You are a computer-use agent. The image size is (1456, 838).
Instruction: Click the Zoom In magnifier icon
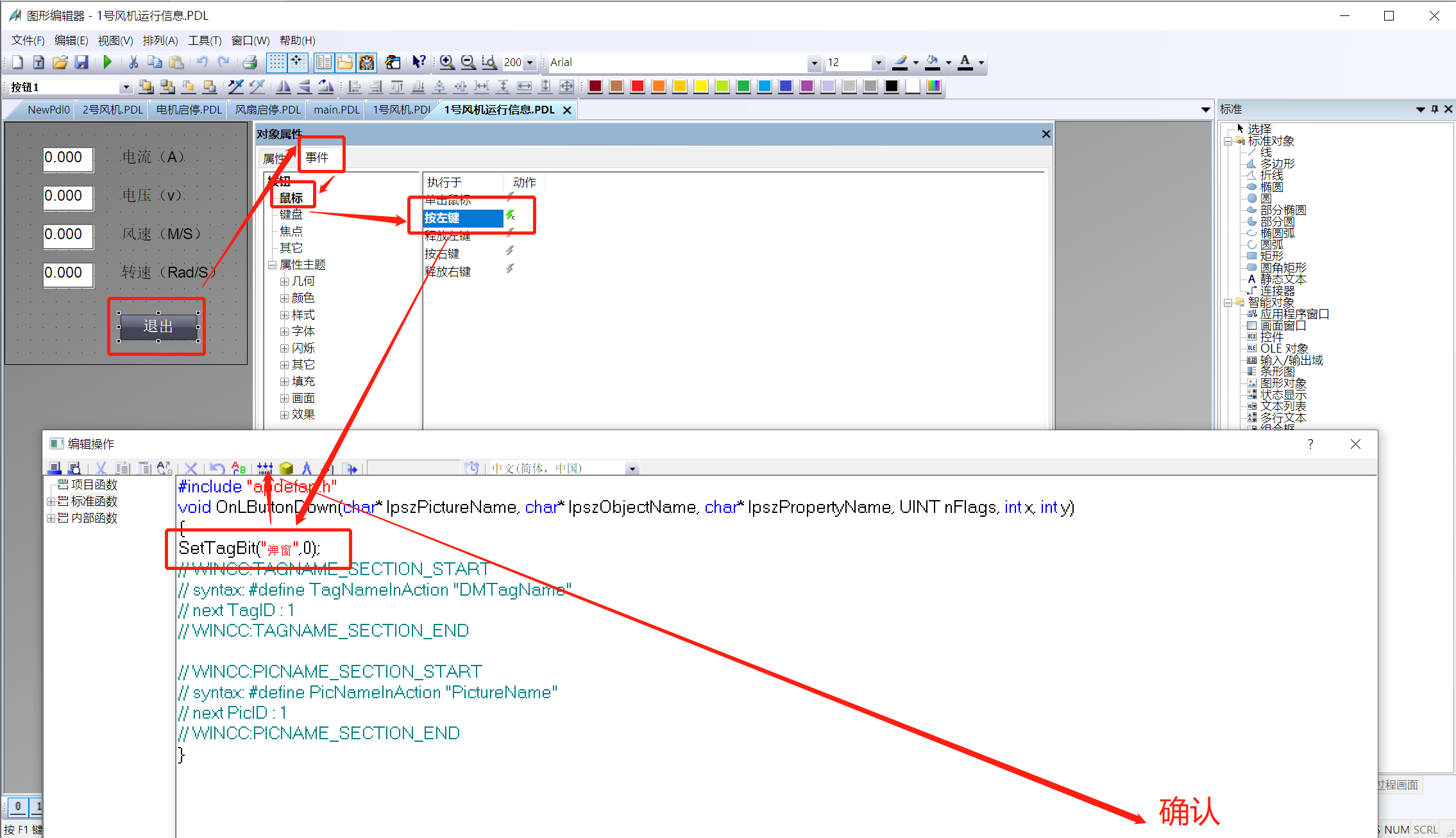pos(447,62)
